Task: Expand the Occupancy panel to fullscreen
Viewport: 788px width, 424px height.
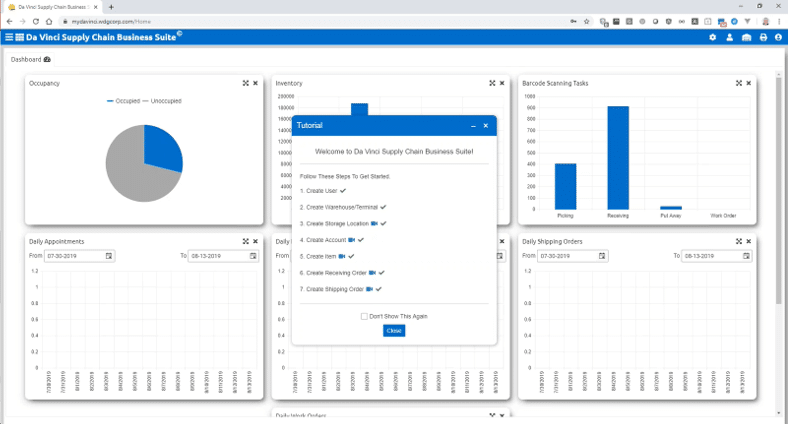Action: pos(245,83)
